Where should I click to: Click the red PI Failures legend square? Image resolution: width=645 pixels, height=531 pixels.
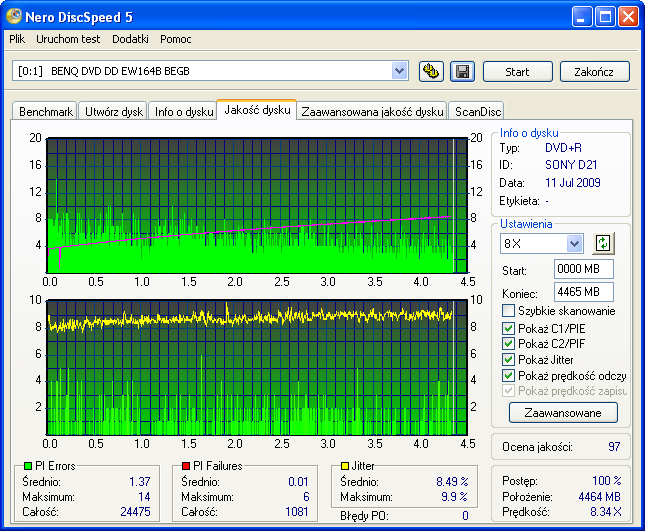[186, 466]
